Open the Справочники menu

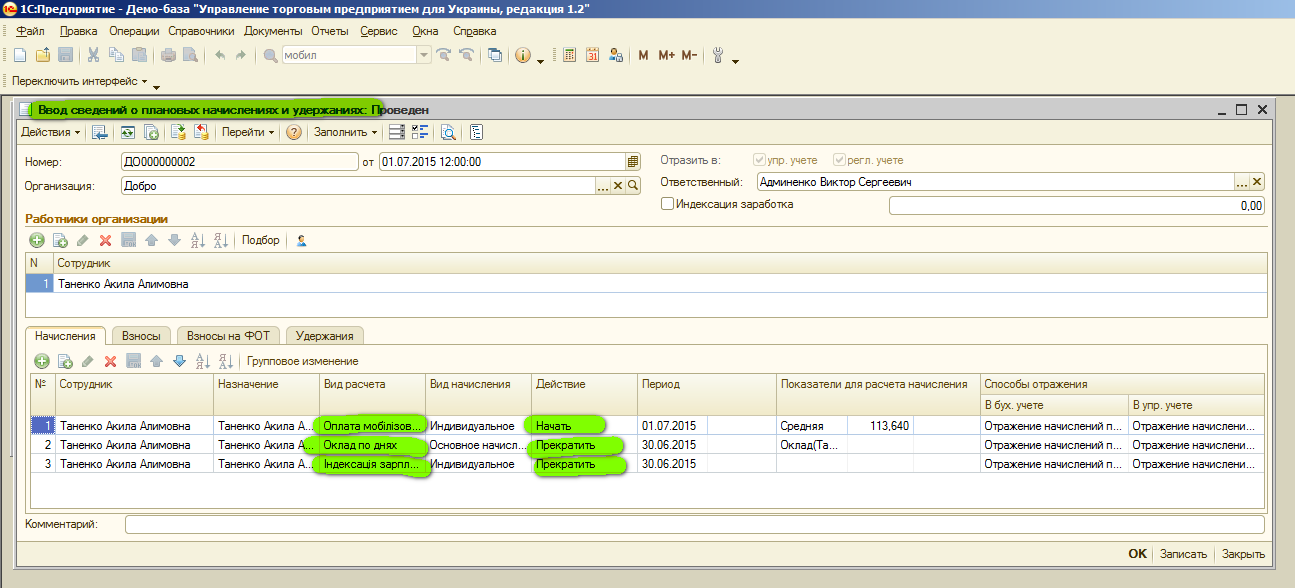tap(201, 31)
